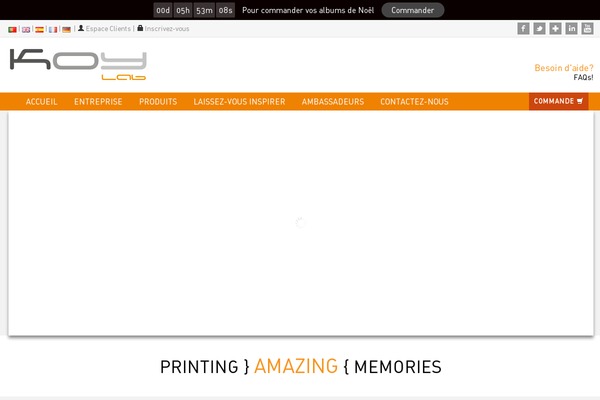Open the PRODUITS menu item
The height and width of the screenshot is (400, 600).
158,101
